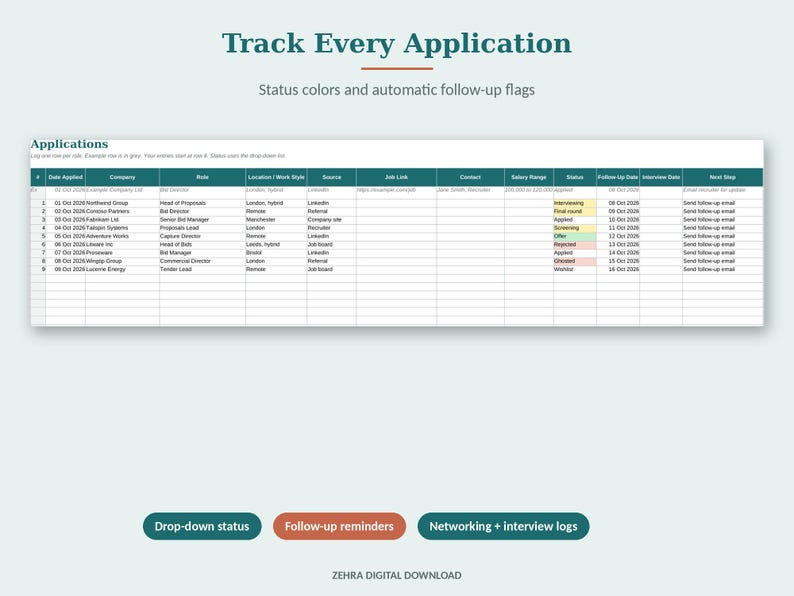This screenshot has width=794, height=596.
Task: Select the 16 Oct 2026 follow-up date
Action: [x=618, y=269]
